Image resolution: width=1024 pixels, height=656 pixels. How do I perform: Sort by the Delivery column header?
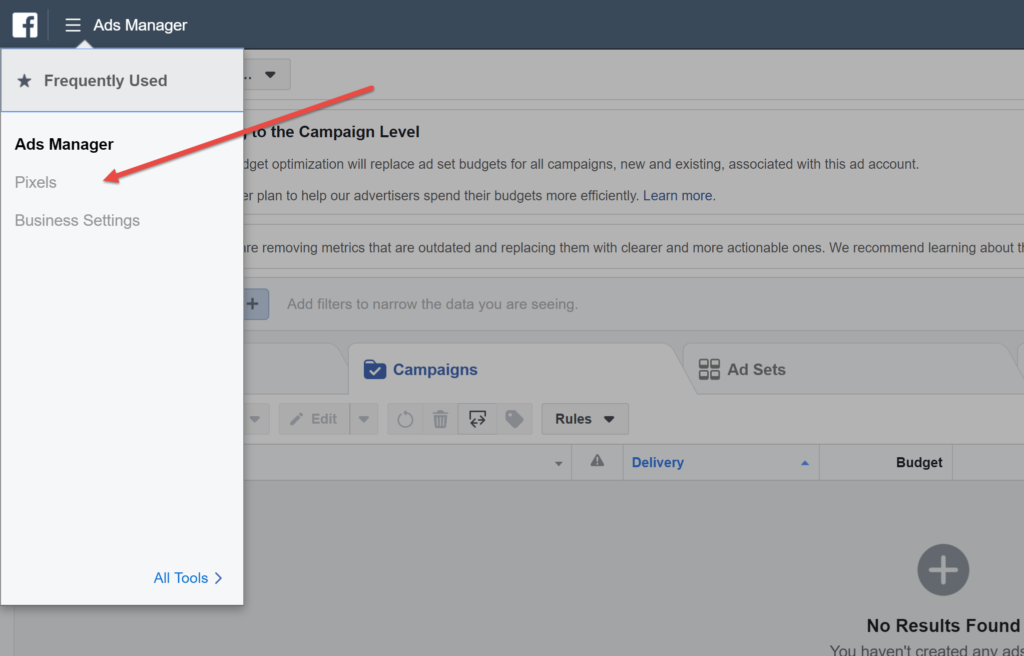658,463
